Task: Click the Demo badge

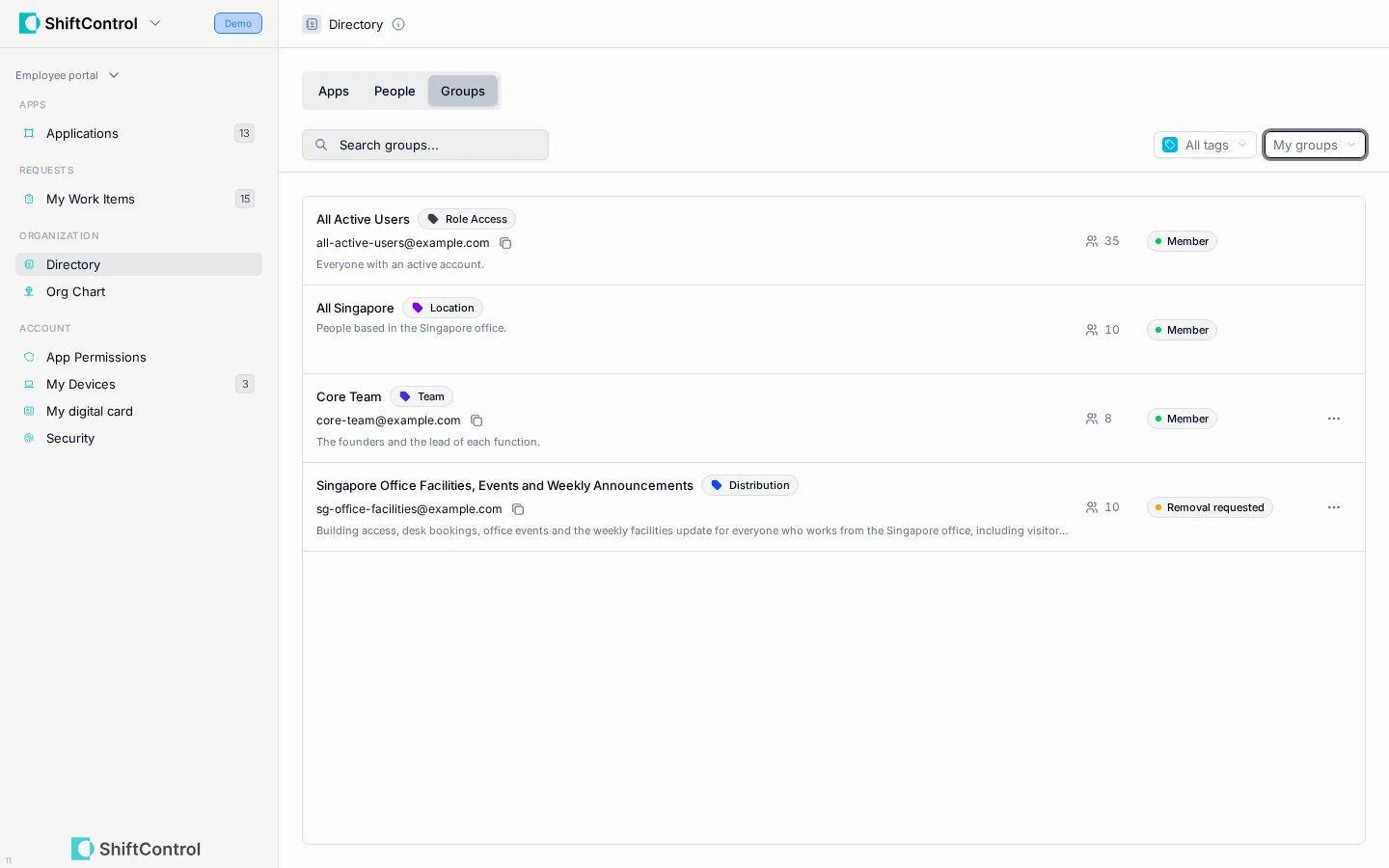Action: 238,23
